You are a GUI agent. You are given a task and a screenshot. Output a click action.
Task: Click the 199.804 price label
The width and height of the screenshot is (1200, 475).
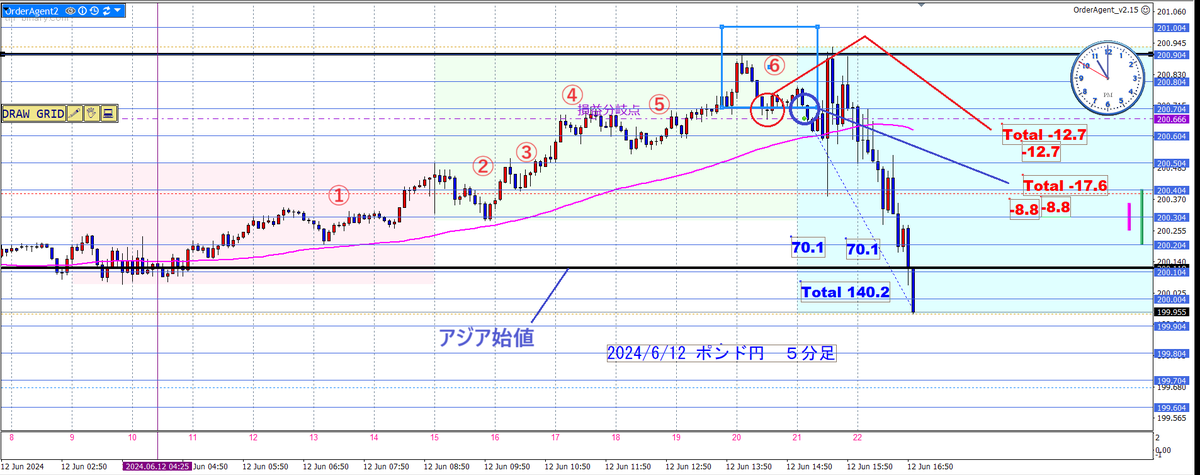(1171, 354)
